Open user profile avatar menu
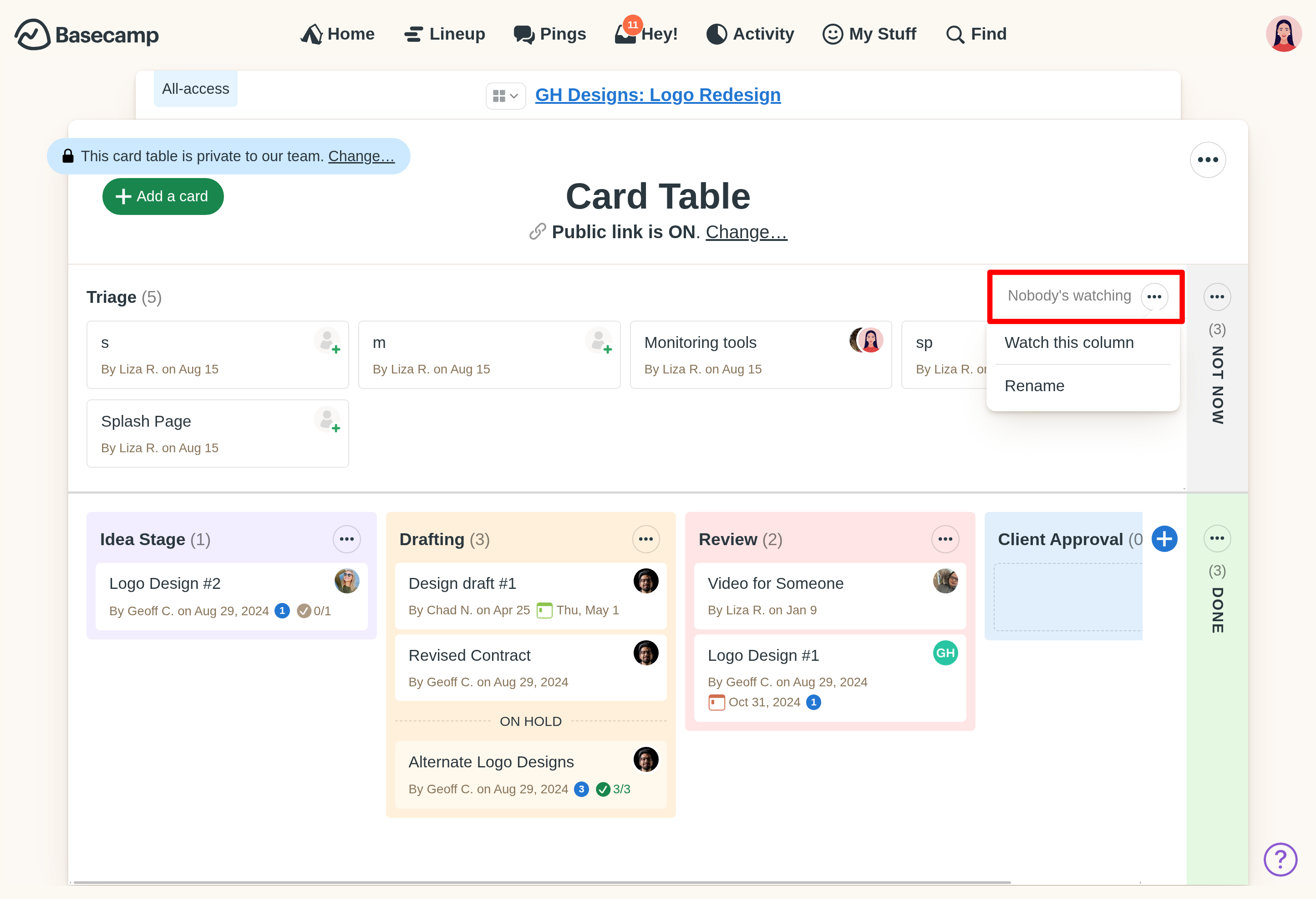The image size is (1316, 899). 1283,34
